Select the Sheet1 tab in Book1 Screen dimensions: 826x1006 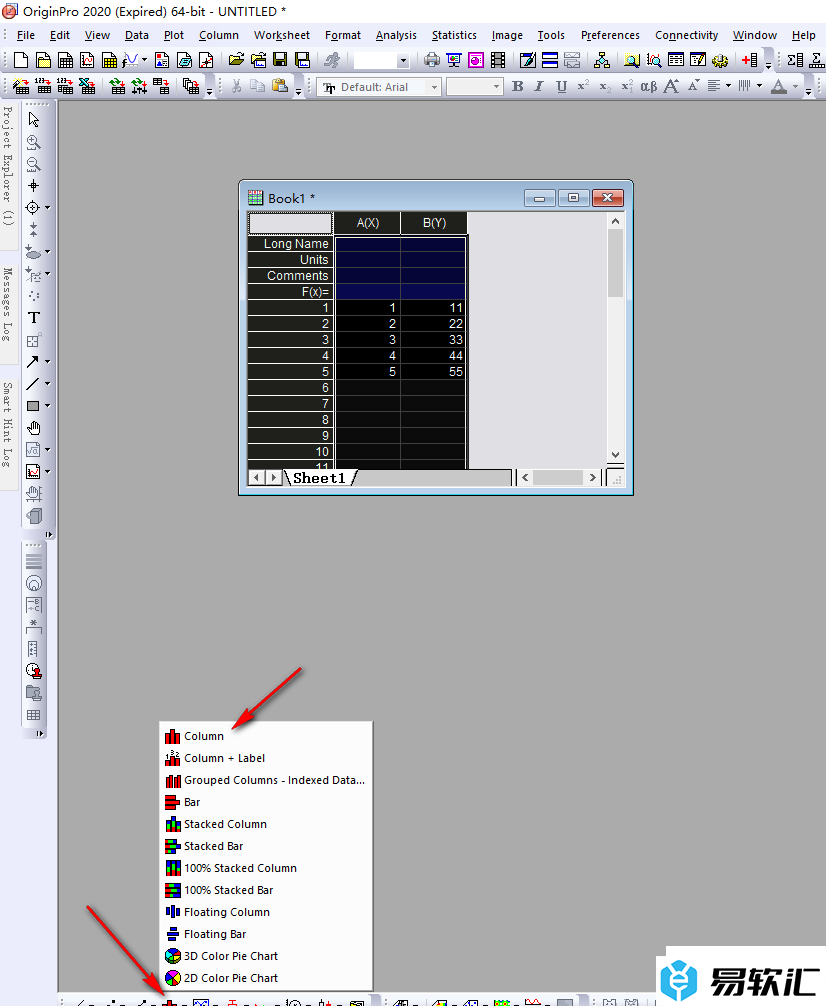(320, 478)
